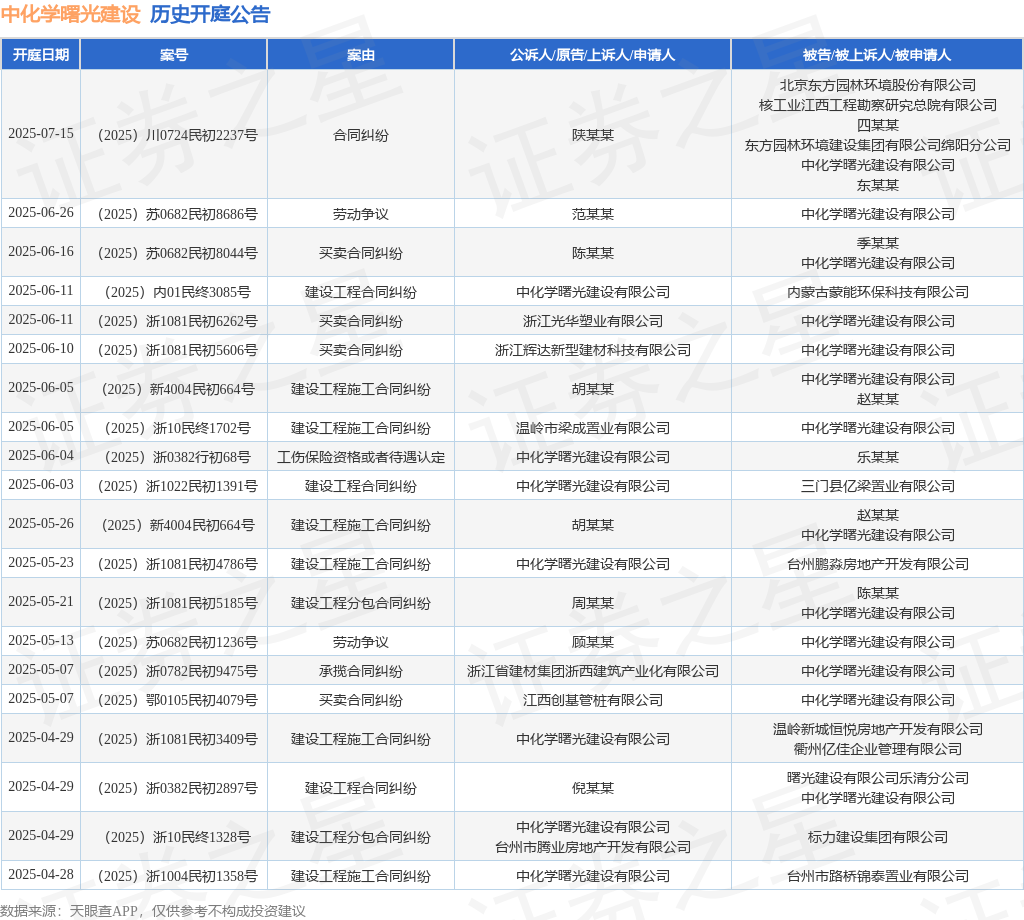The height and width of the screenshot is (920, 1024).
Task: Click the 开庭日期 column header
Action: [x=40, y=55]
